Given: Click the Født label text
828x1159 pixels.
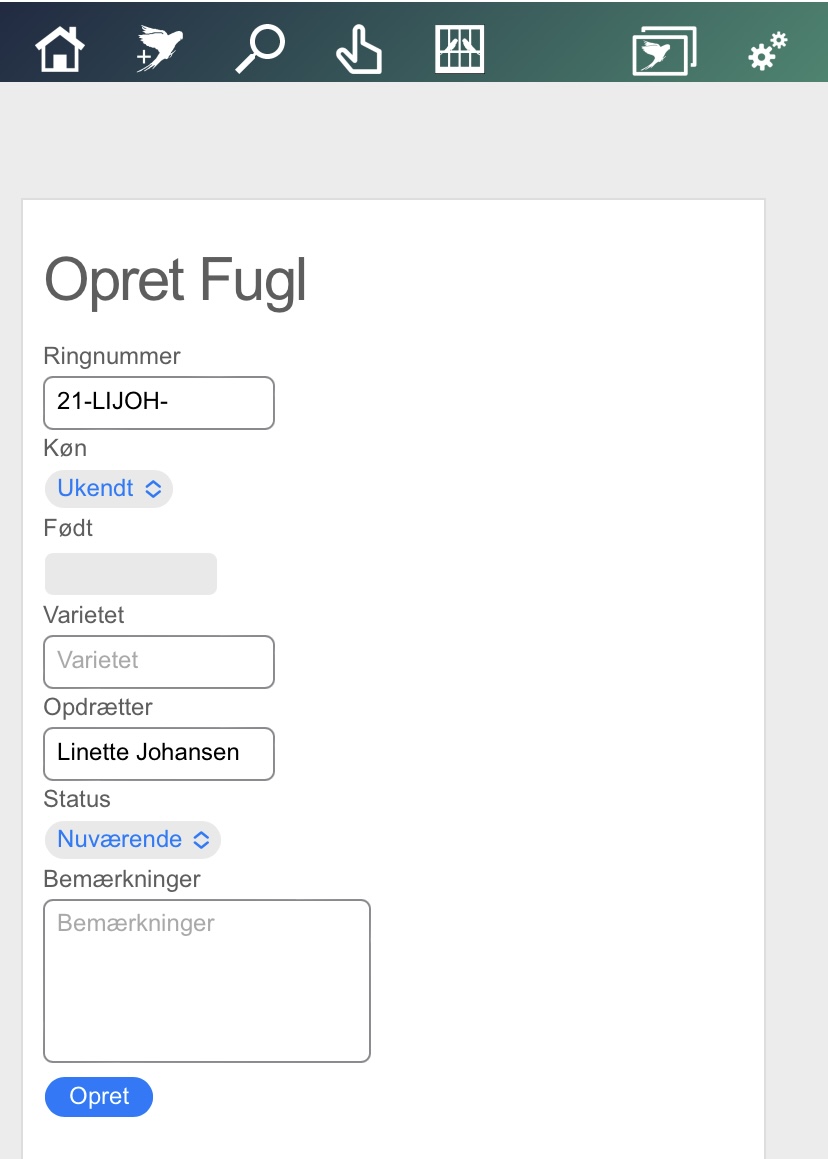Looking at the screenshot, I should pyautogui.click(x=68, y=528).
